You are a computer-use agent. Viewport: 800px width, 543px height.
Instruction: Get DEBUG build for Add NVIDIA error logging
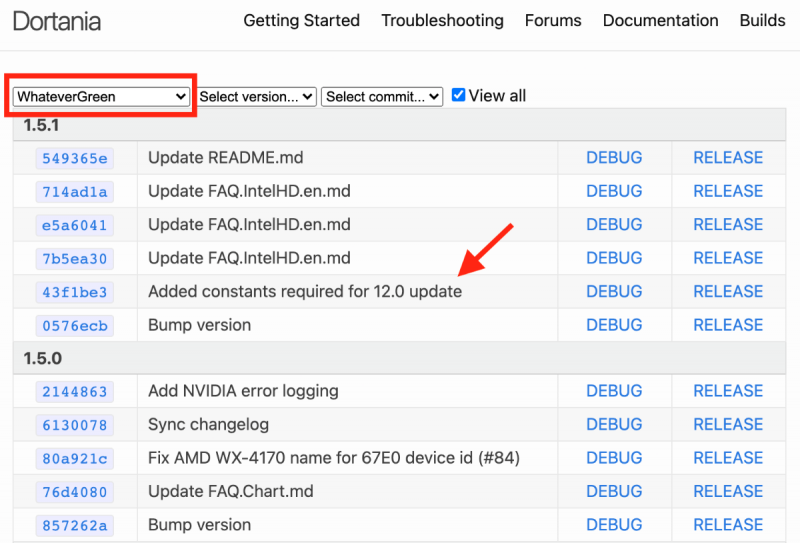[614, 391]
